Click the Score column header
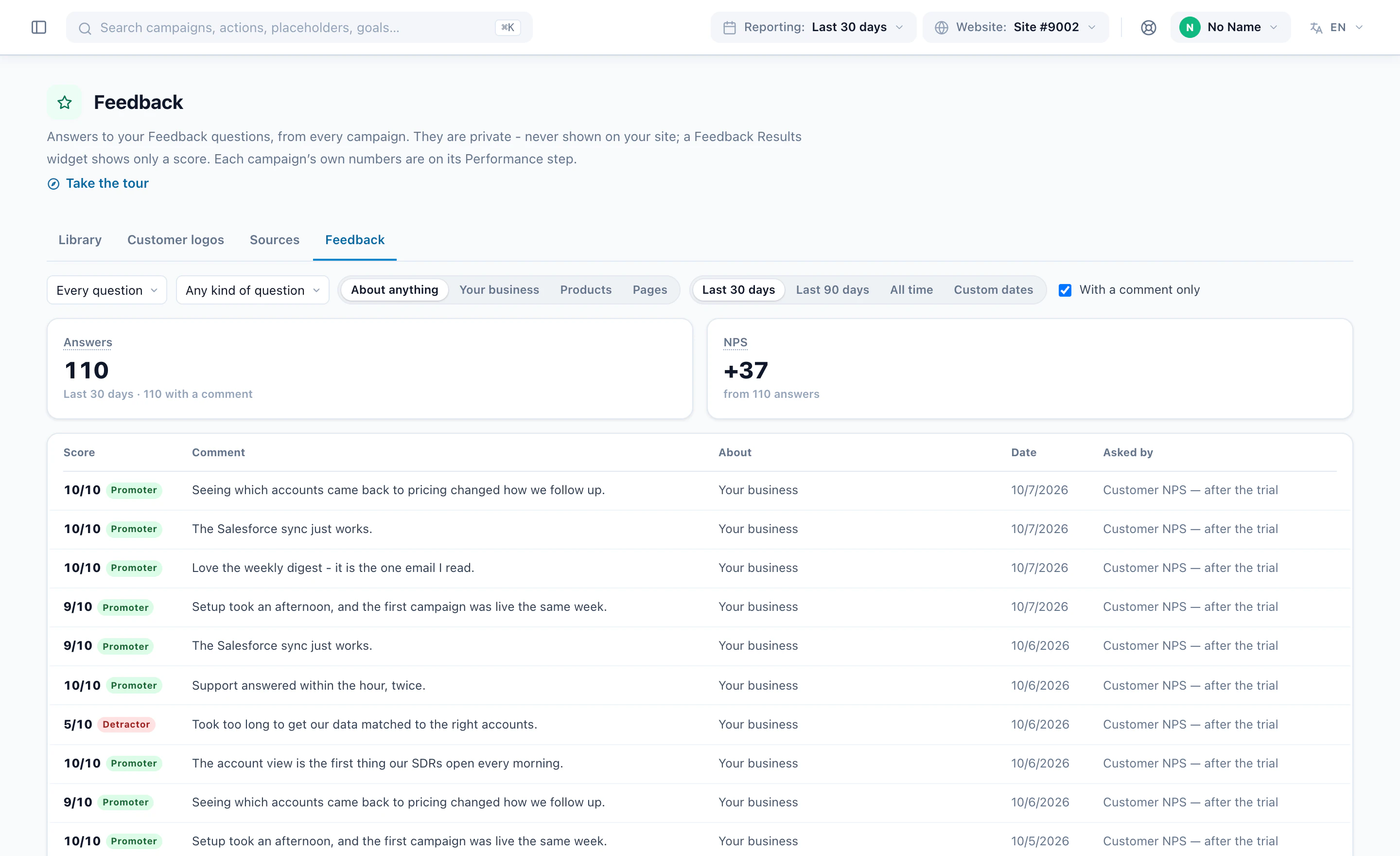The height and width of the screenshot is (856, 1400). (79, 452)
